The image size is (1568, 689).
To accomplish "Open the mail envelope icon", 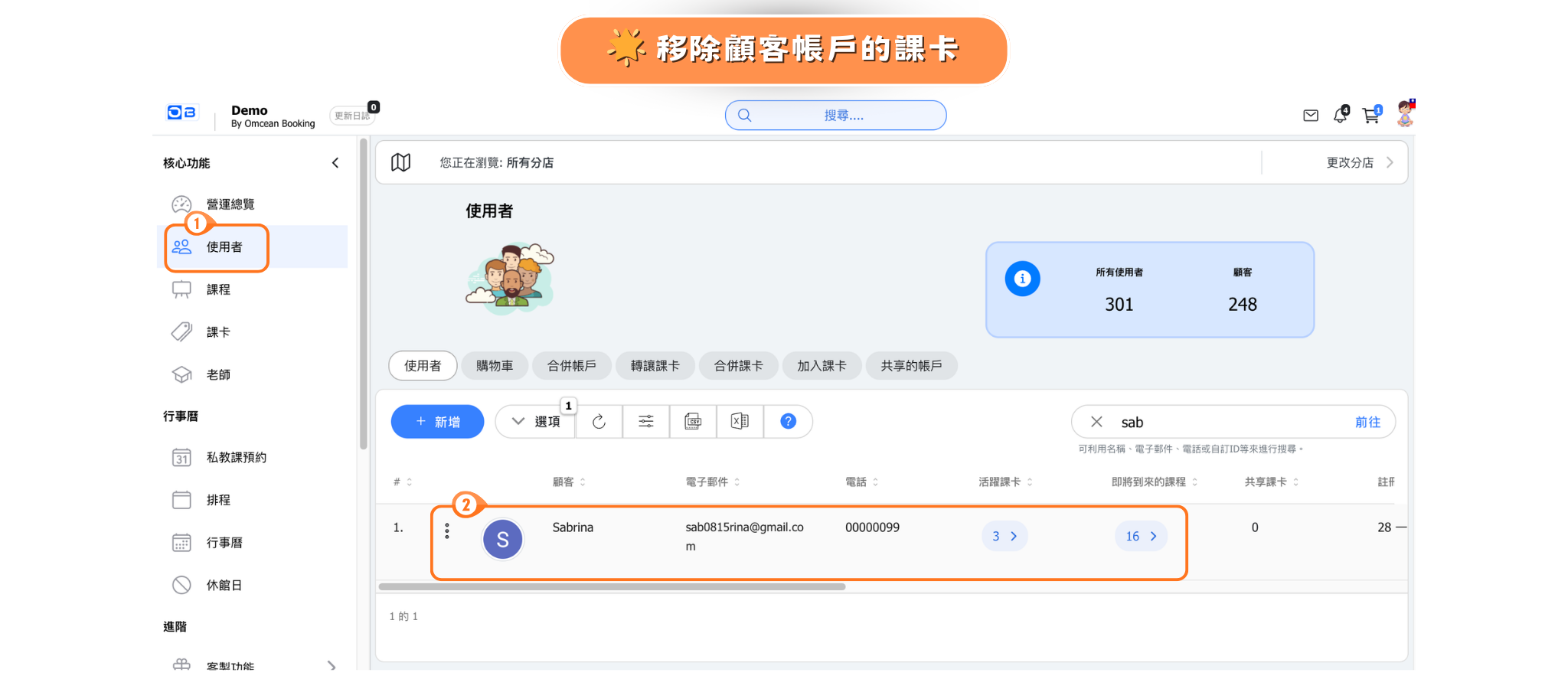I will point(1311,116).
